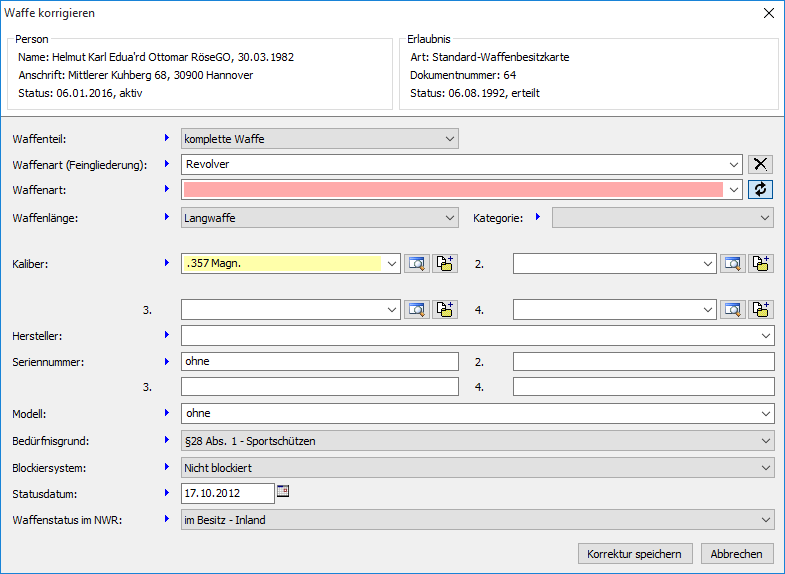
Task: Click the clear X icon beside Waffenart (Feingliederung)
Action: pyautogui.click(x=761, y=164)
